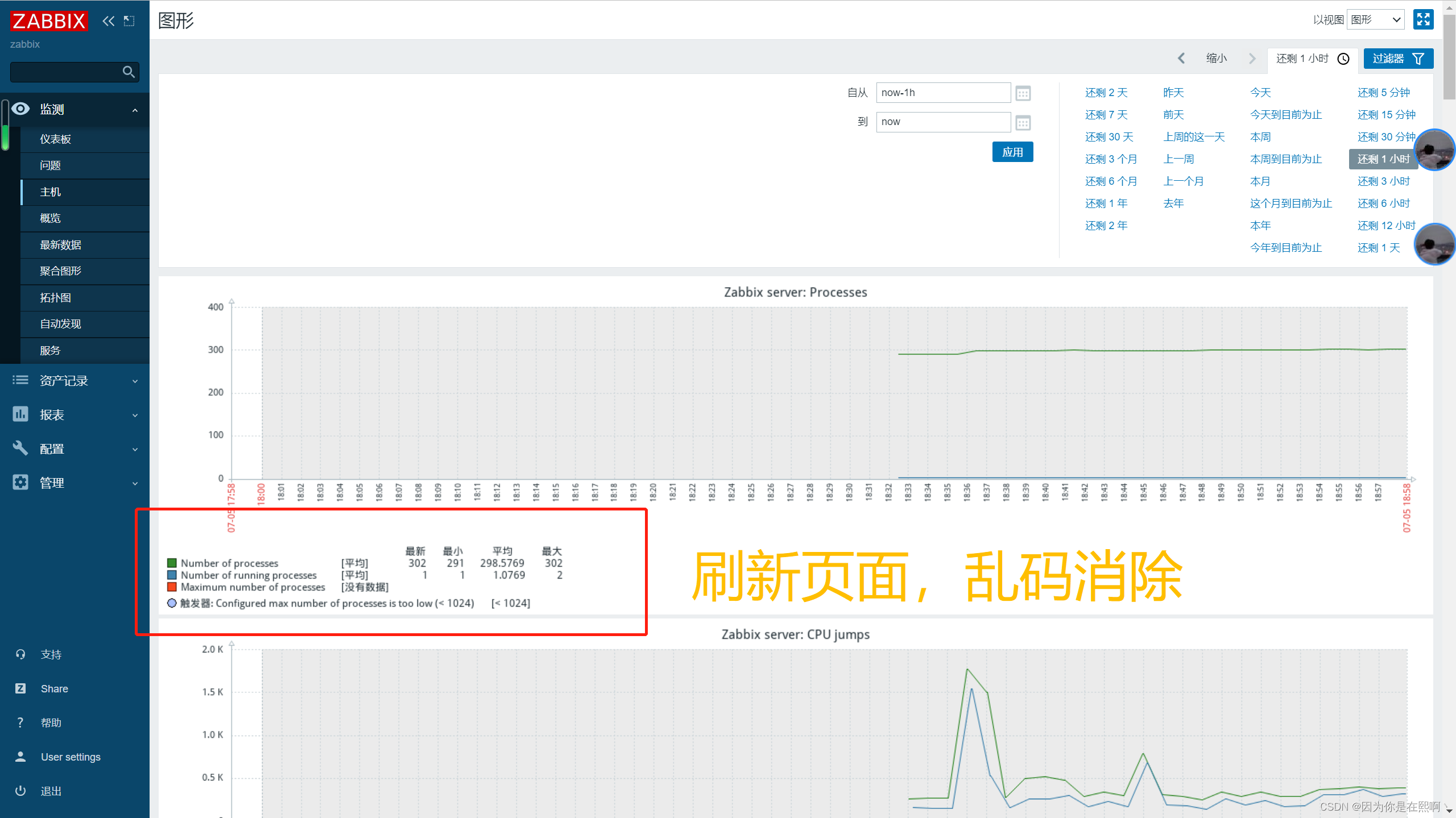Click the clock icon on time tab
Image resolution: width=1456 pixels, height=818 pixels.
pyautogui.click(x=1343, y=59)
